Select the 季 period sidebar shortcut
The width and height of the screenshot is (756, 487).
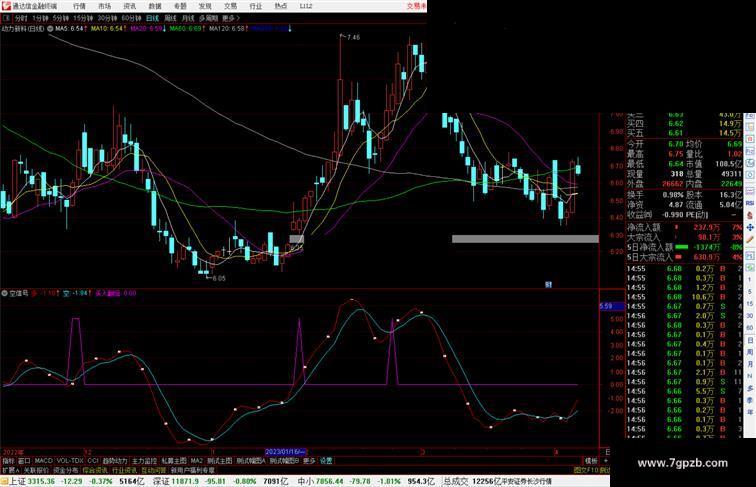(750, 400)
